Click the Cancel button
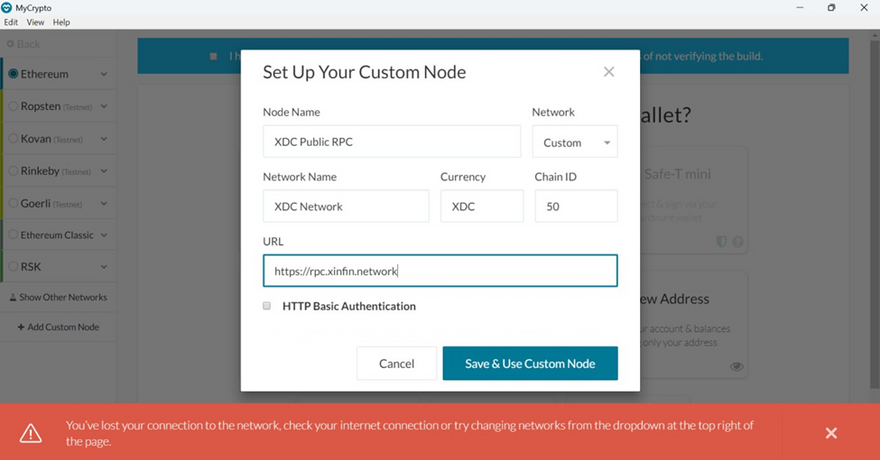880x460 pixels. 396,364
